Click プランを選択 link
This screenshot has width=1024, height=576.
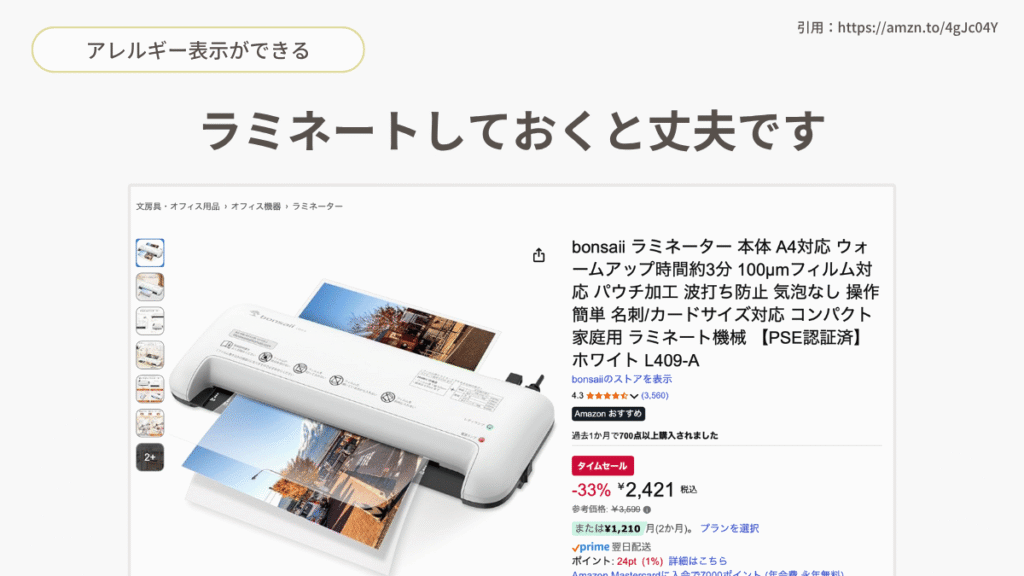(729, 528)
